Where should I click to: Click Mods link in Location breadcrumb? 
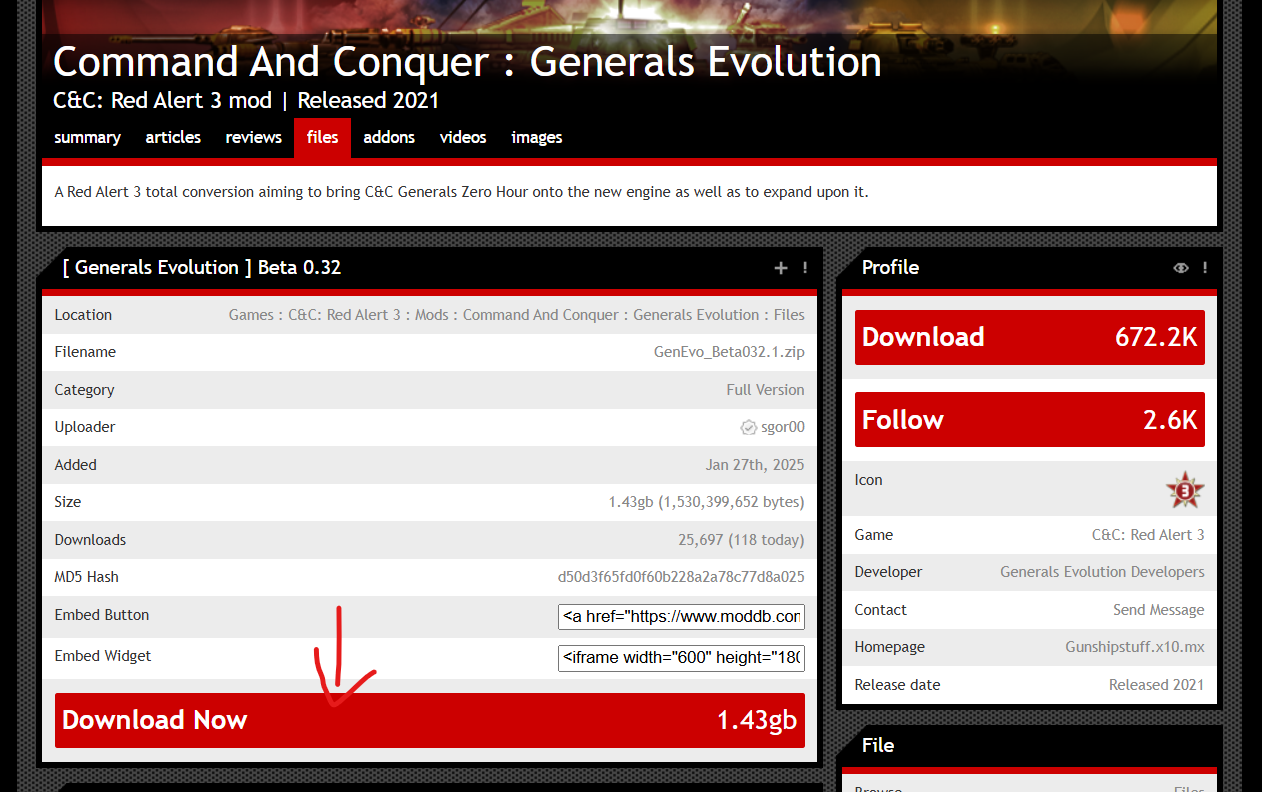[x=432, y=315]
